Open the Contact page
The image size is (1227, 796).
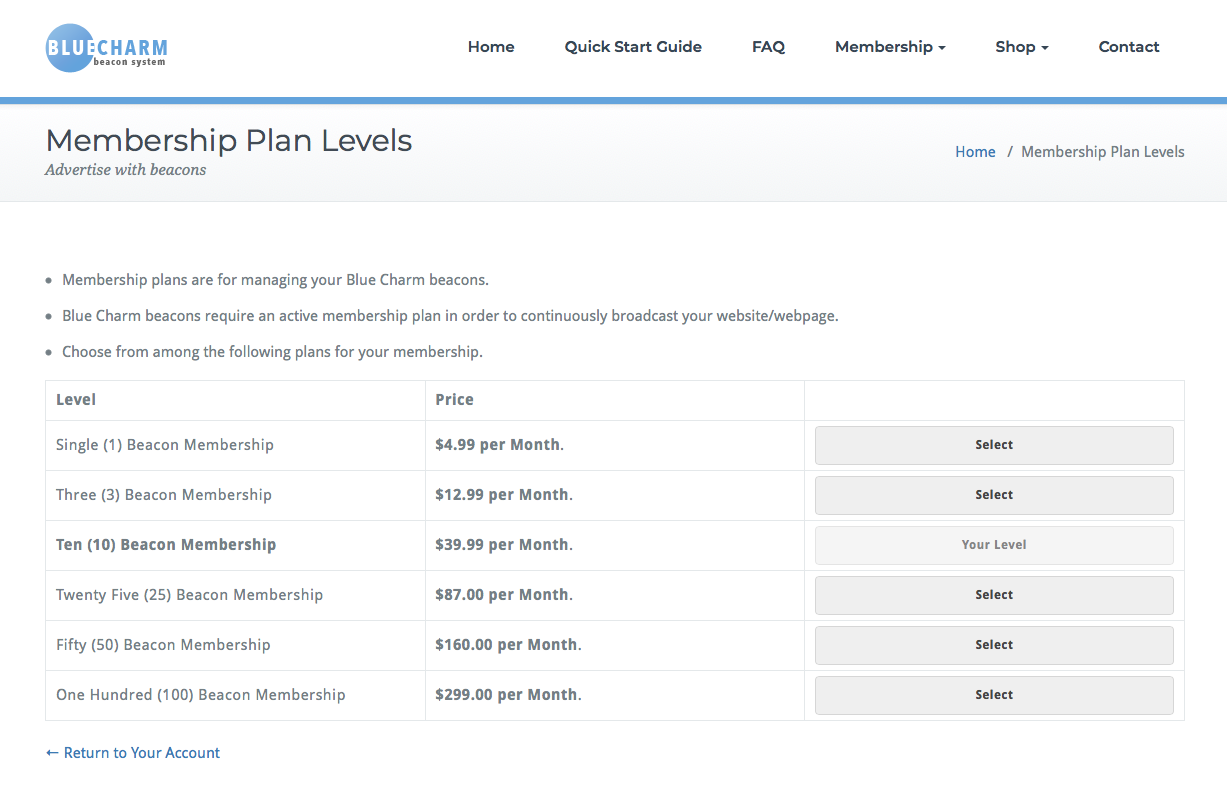pos(1129,47)
